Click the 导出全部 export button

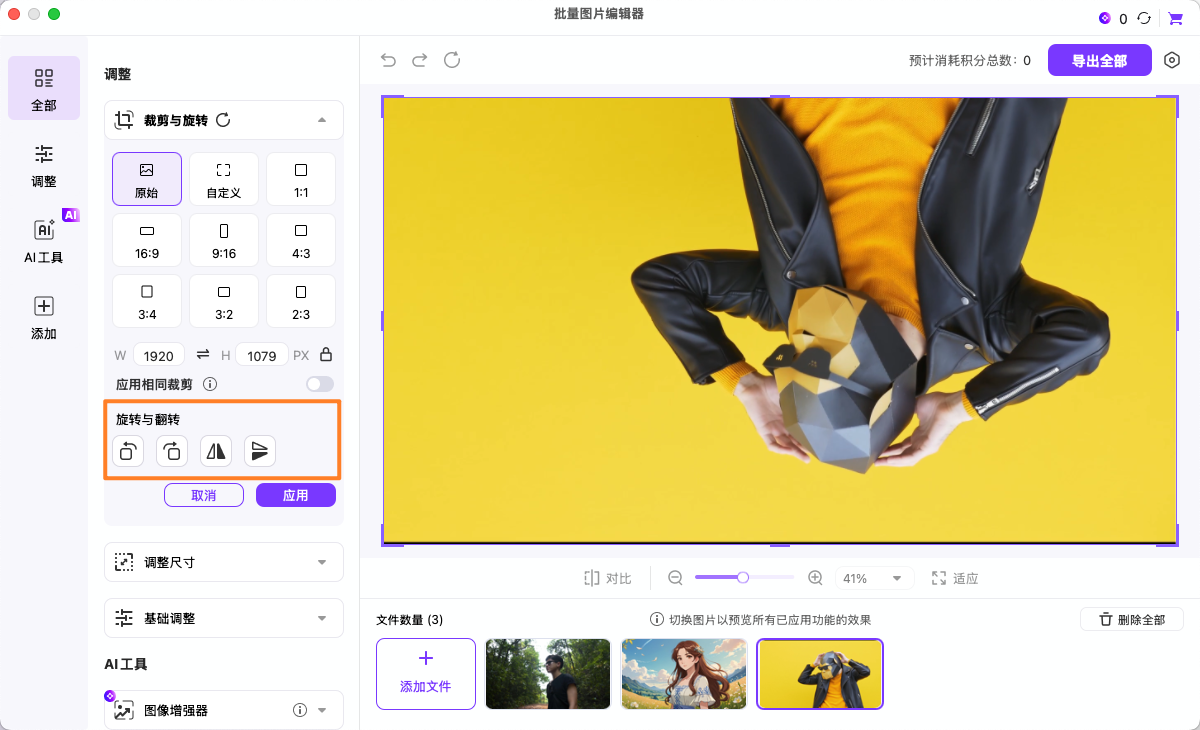coord(1099,60)
